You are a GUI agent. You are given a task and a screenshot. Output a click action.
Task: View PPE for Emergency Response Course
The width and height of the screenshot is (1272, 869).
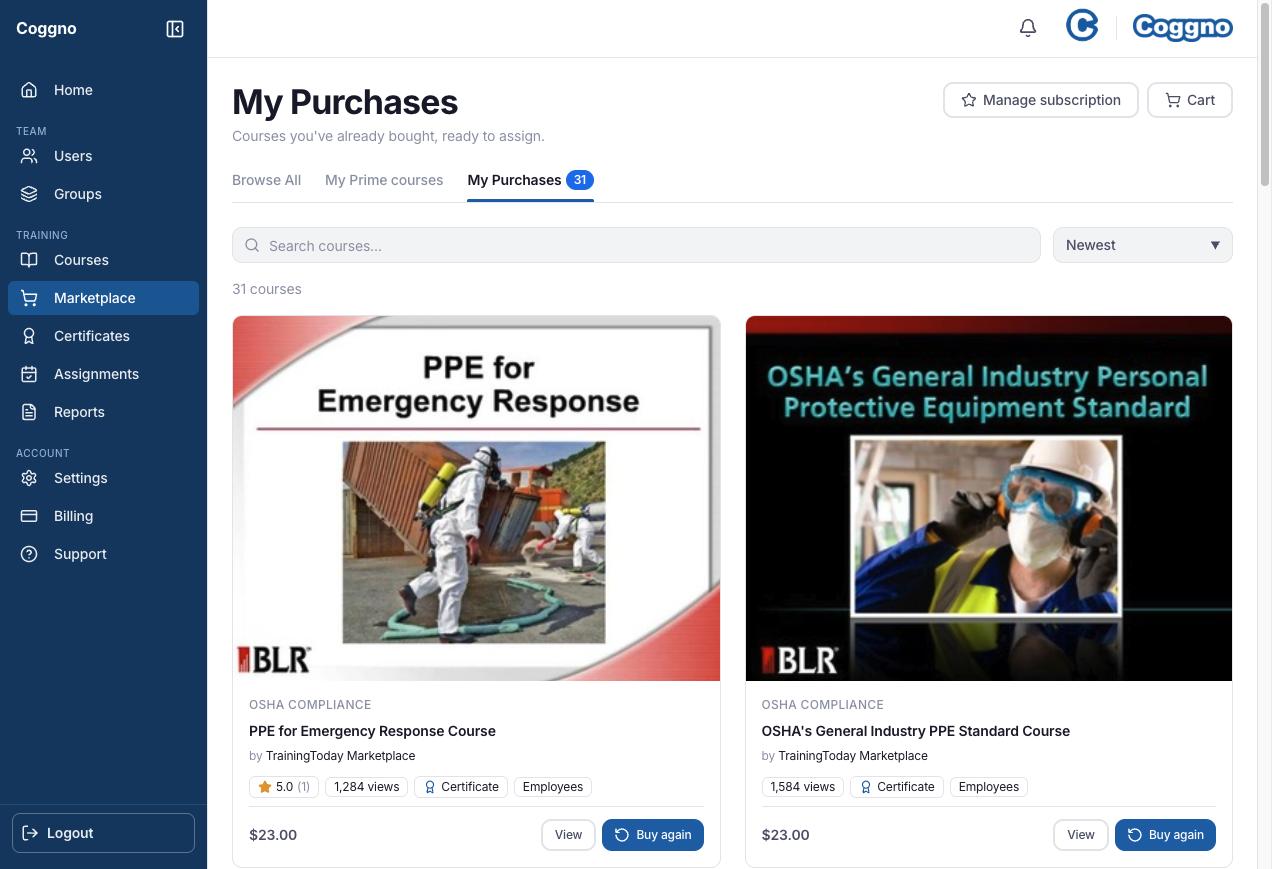click(x=568, y=835)
